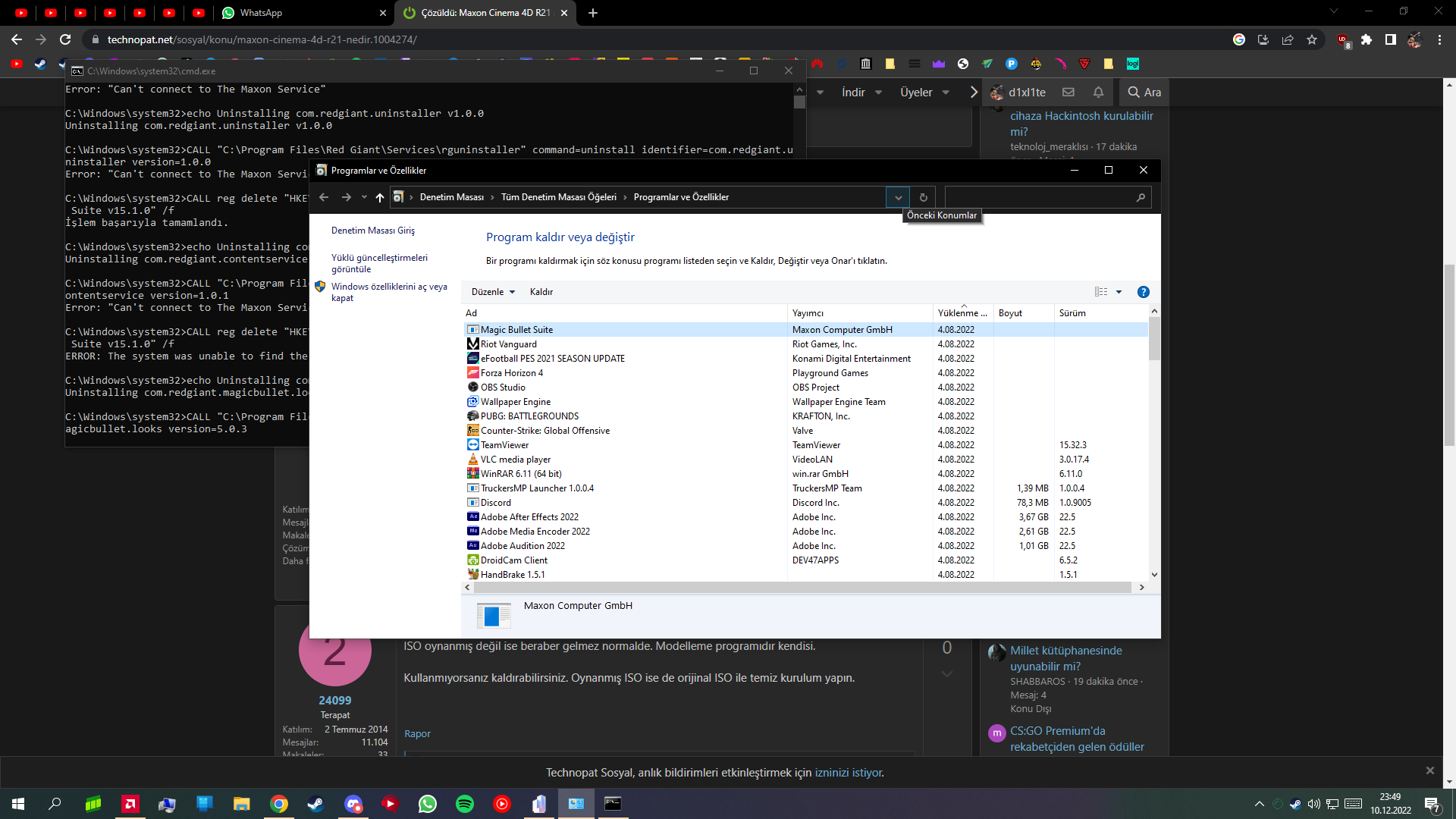Click the search magnifier in the Control Panel search box
Viewport: 1456px width, 819px height.
pyautogui.click(x=1140, y=197)
